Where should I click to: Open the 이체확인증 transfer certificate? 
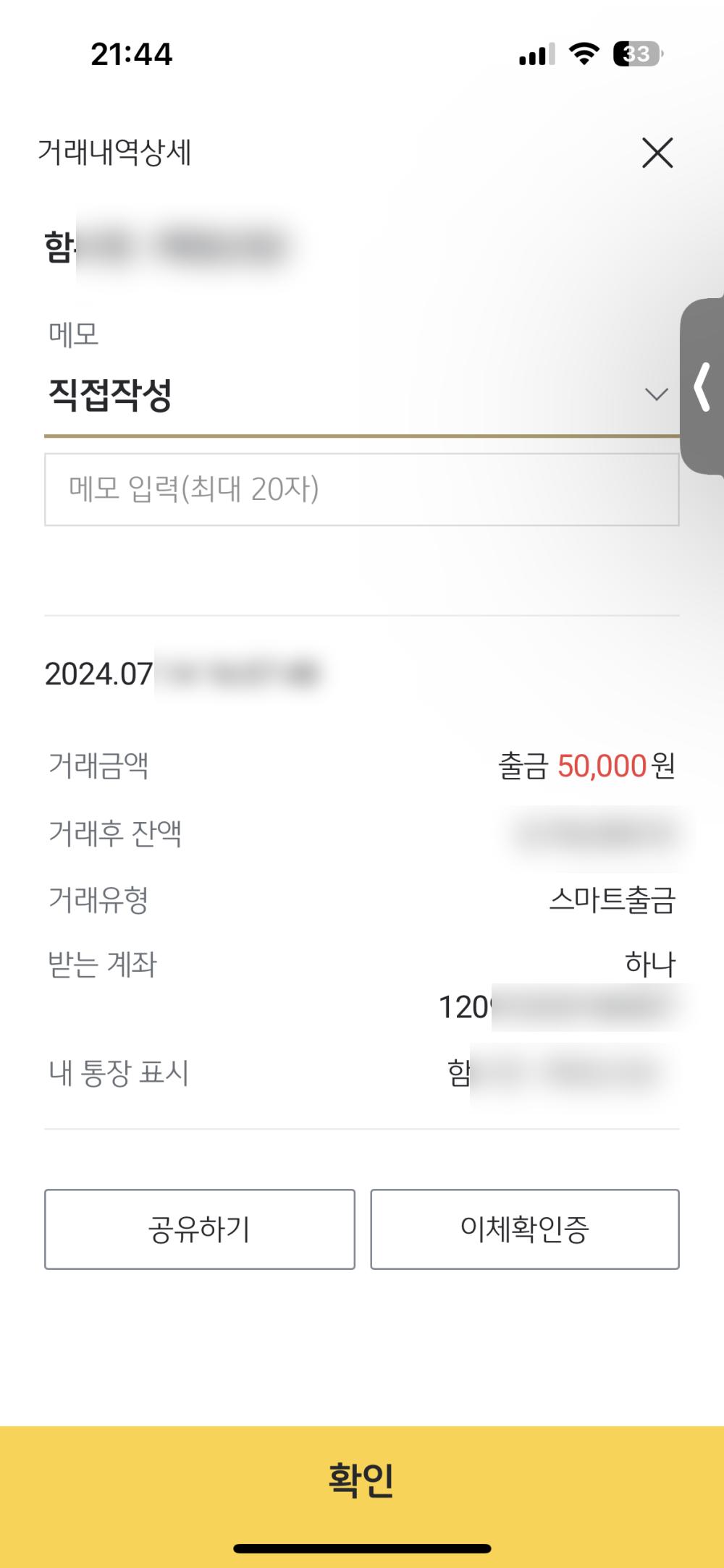525,1229
